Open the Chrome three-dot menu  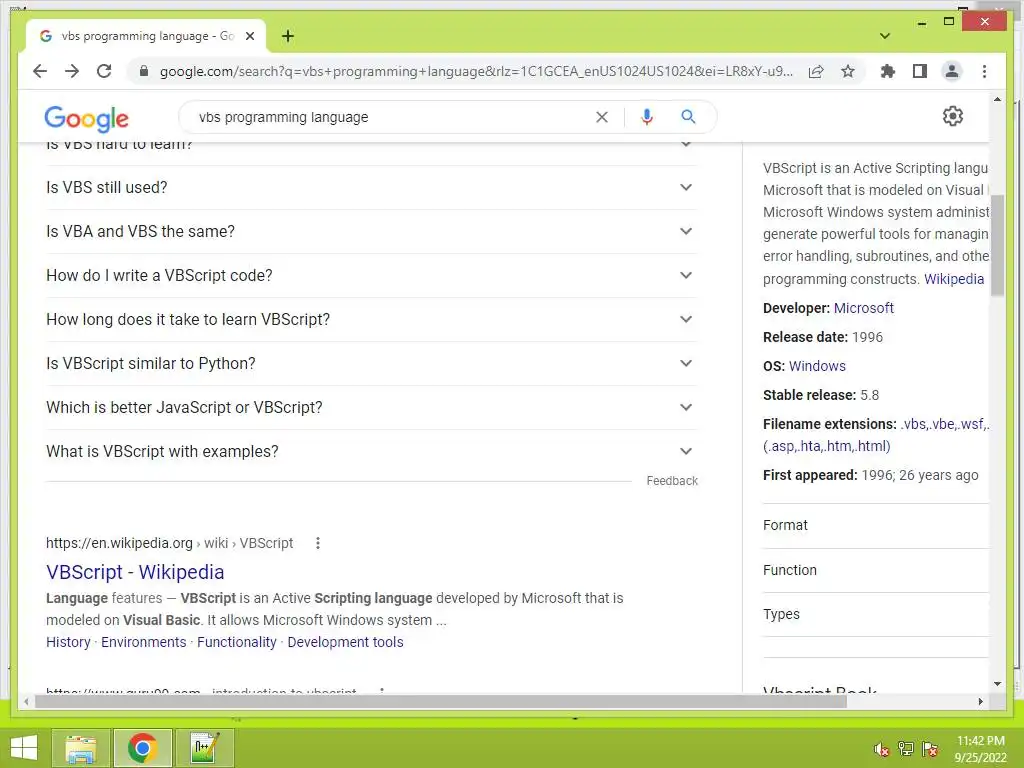point(984,71)
